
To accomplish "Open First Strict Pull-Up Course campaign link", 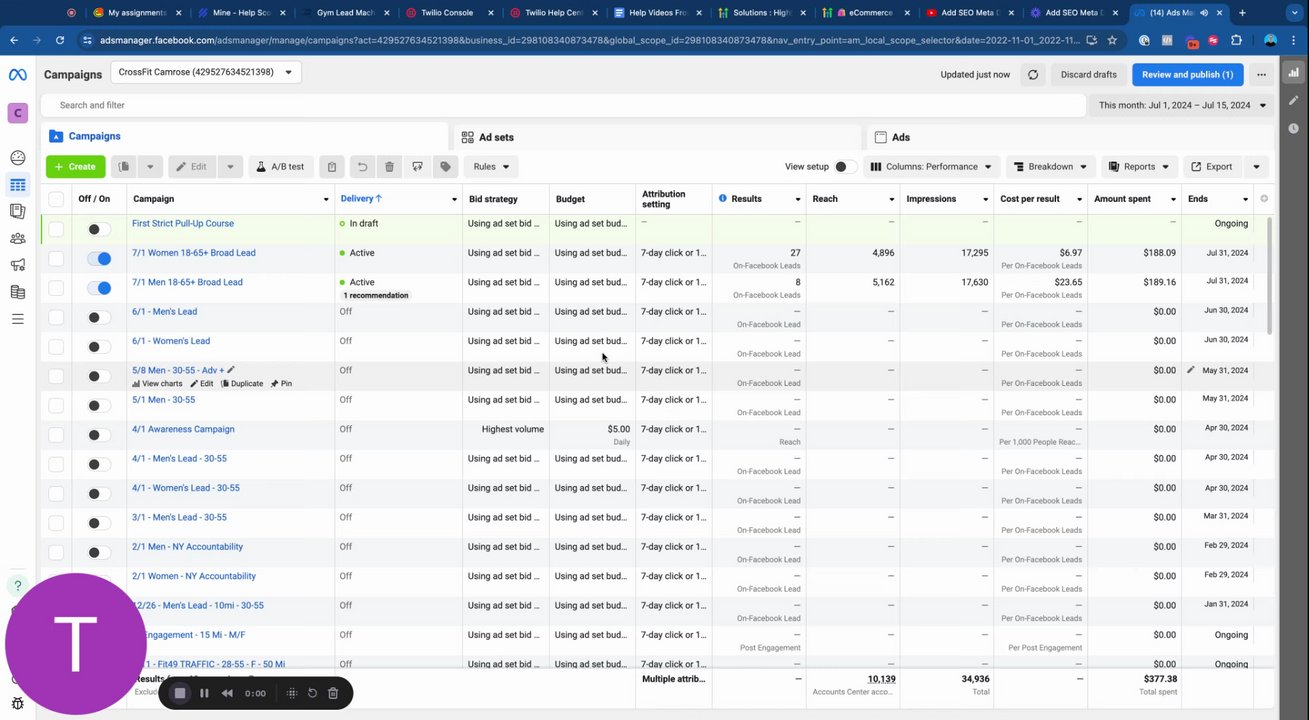I will pyautogui.click(x=183, y=224).
